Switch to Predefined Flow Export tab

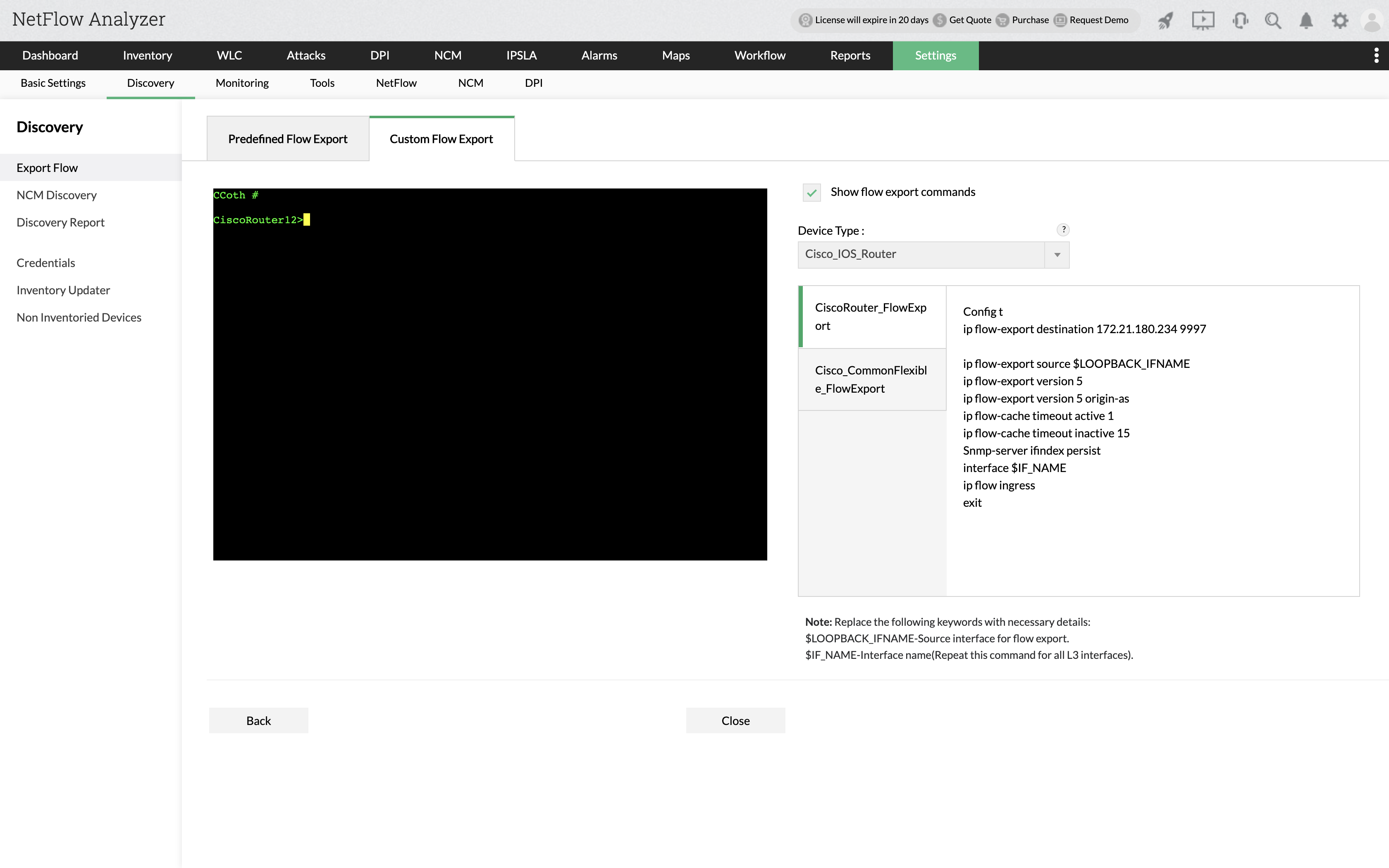(x=288, y=139)
